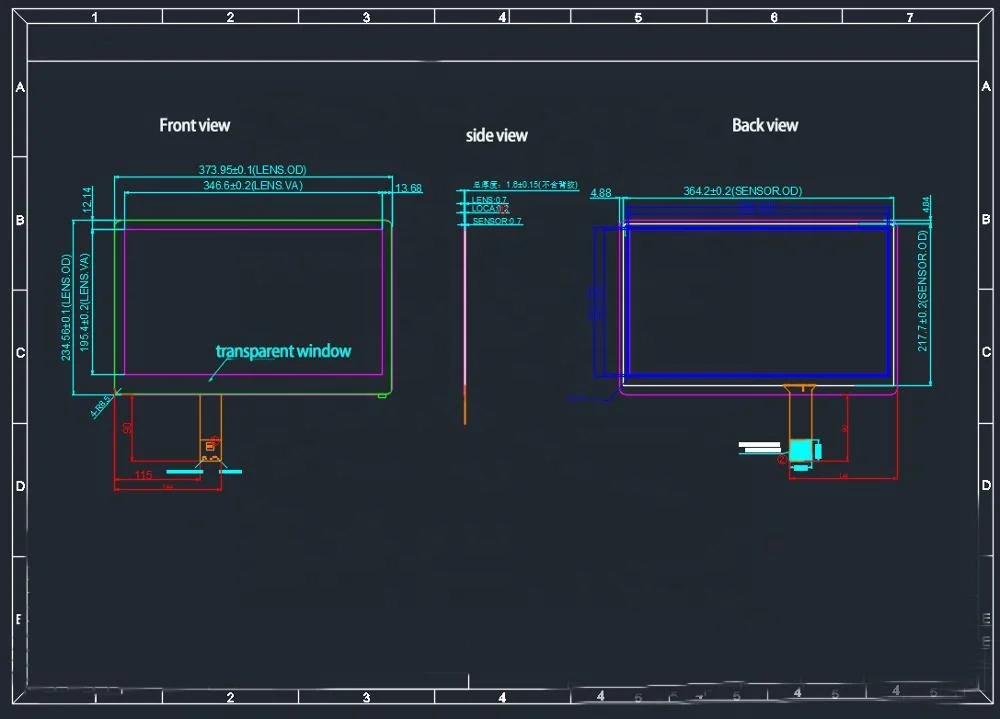
Task: Click zone letter 'A' on right border
Action: (x=986, y=86)
